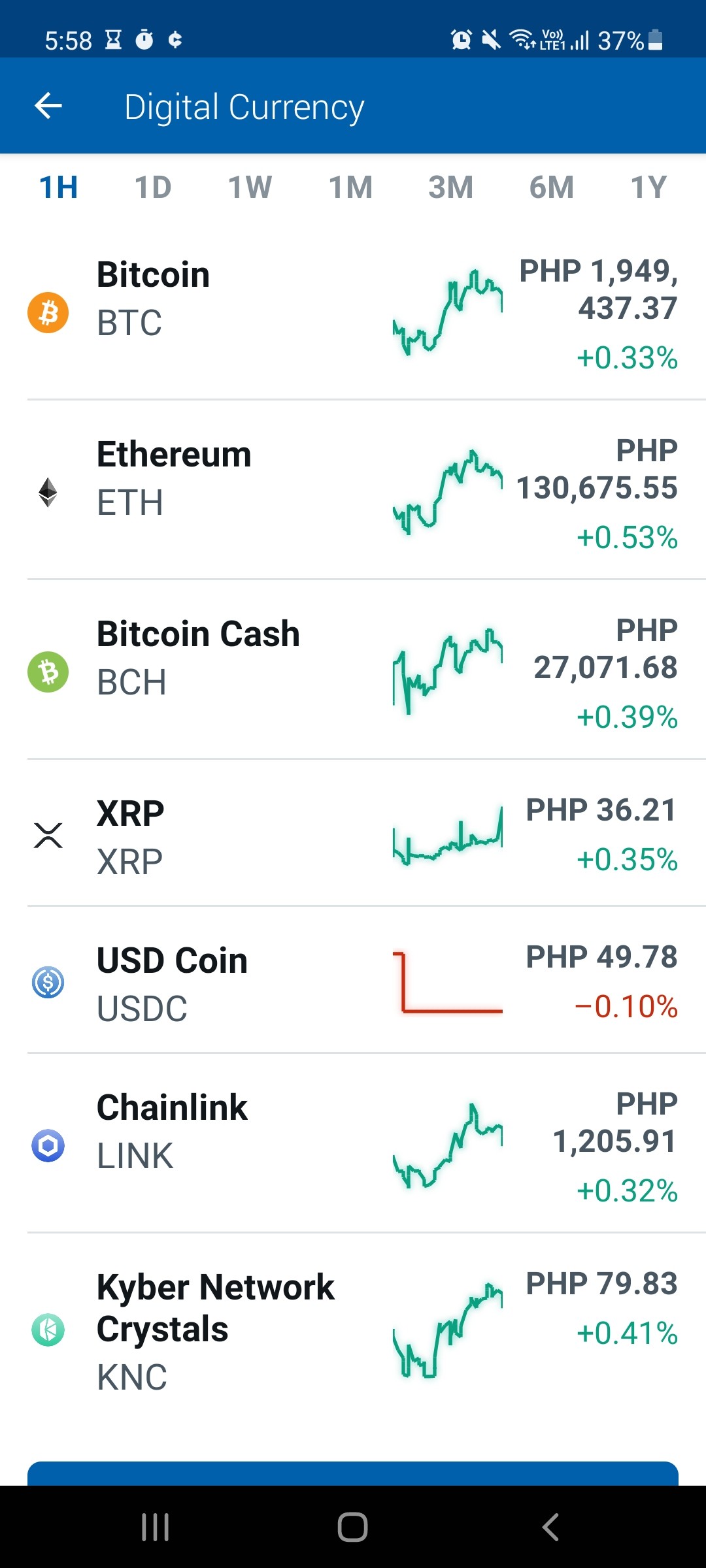
Task: Tap the Chainlink hexagon icon
Action: (x=48, y=1145)
